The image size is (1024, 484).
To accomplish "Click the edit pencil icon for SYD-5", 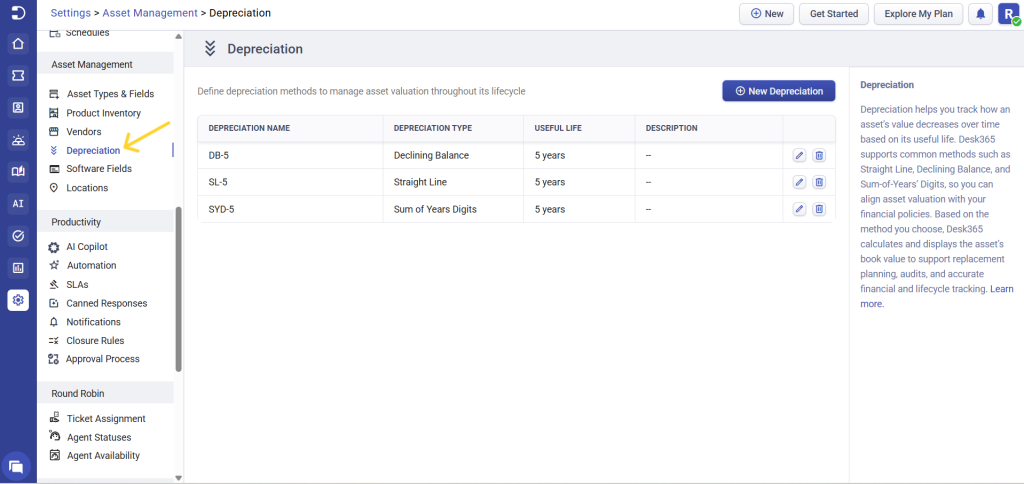I will 799,209.
